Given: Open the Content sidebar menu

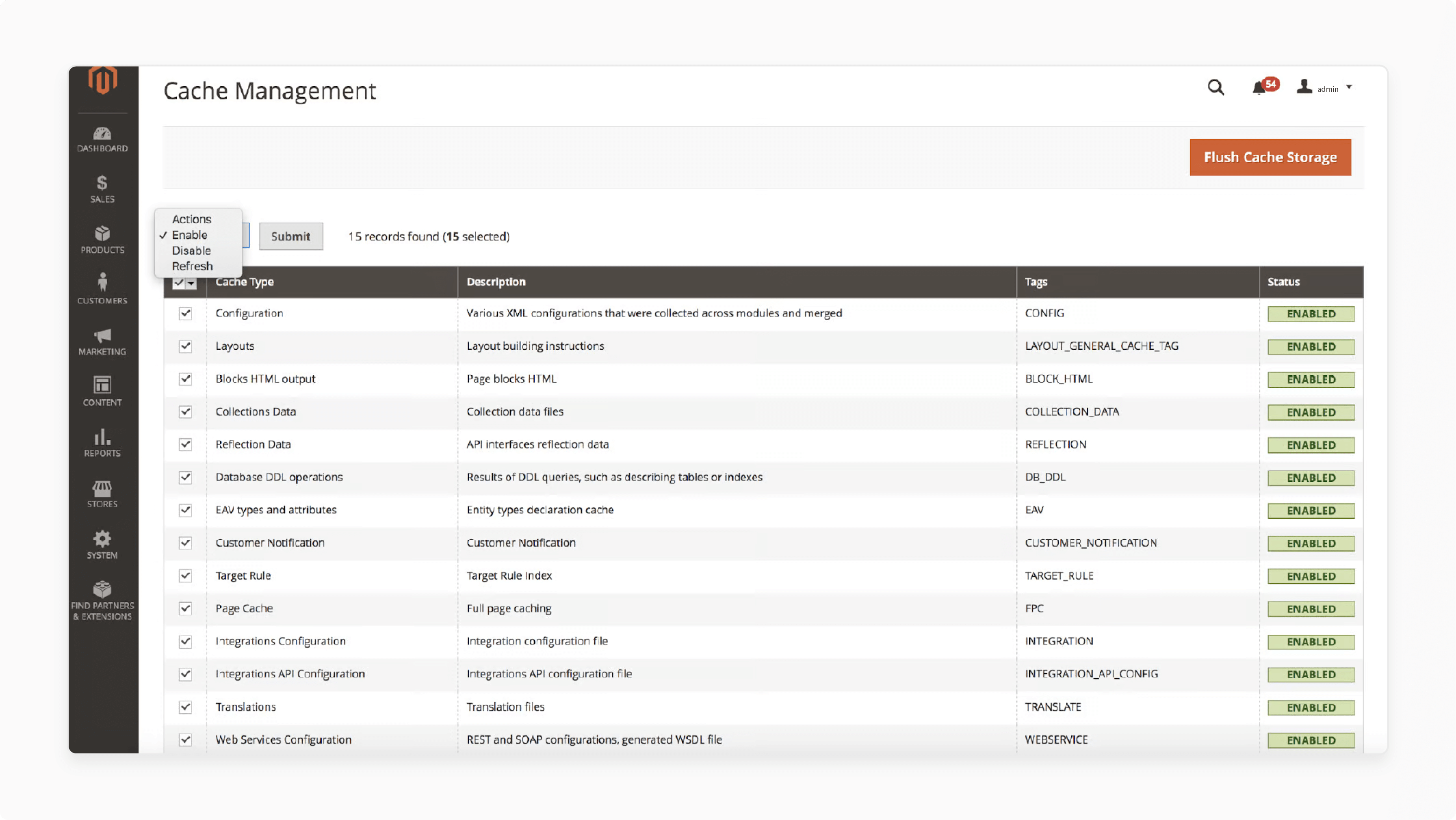Looking at the screenshot, I should tap(102, 392).
